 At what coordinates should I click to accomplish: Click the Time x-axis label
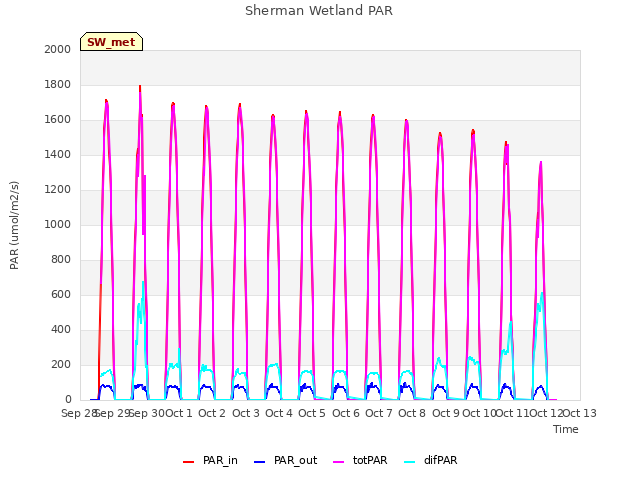[566, 429]
